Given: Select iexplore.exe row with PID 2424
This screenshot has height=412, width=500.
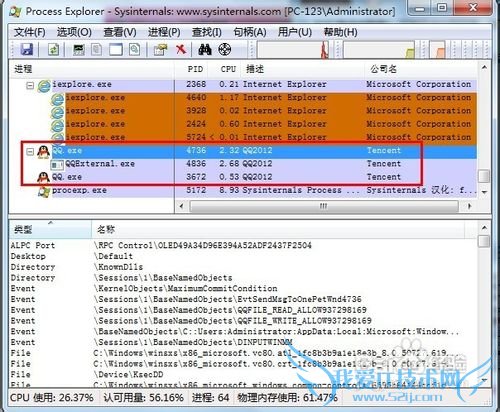Looking at the screenshot, I should point(243,124).
